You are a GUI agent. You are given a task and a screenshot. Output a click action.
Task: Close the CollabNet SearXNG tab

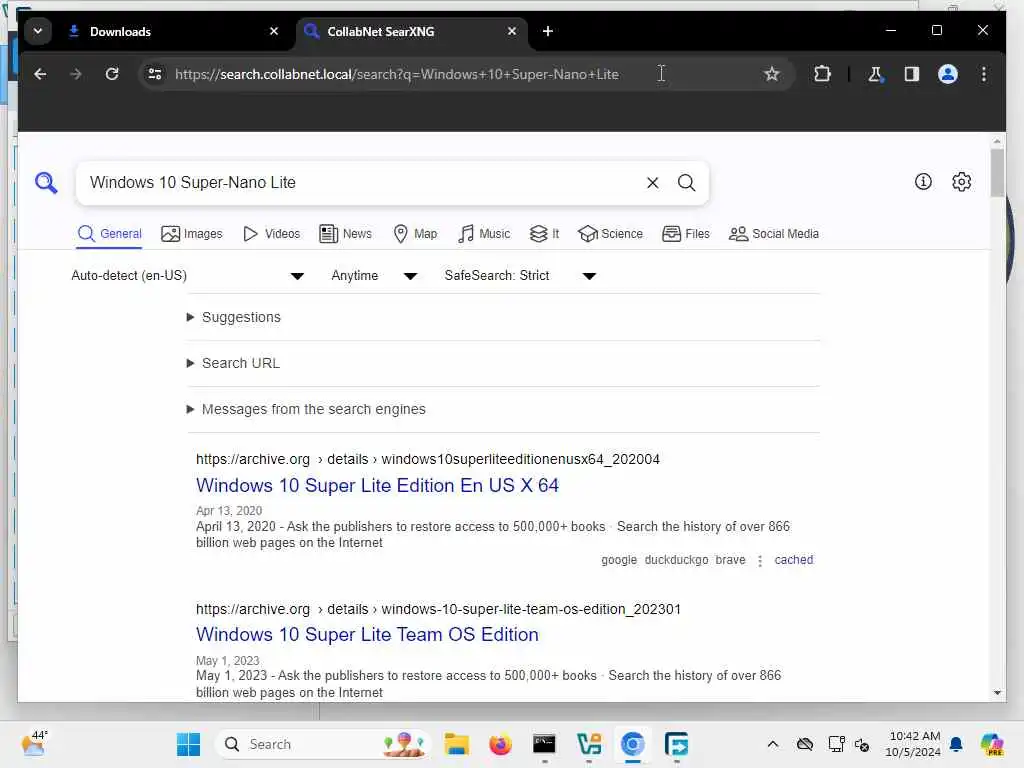point(512,31)
